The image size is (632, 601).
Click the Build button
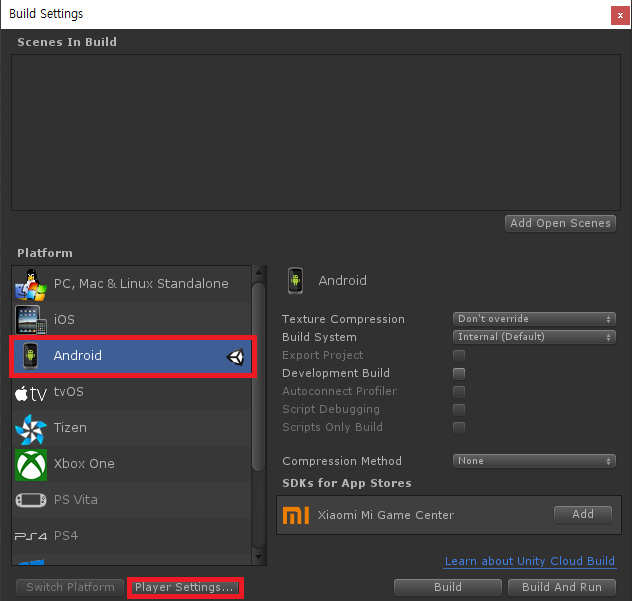coord(448,587)
